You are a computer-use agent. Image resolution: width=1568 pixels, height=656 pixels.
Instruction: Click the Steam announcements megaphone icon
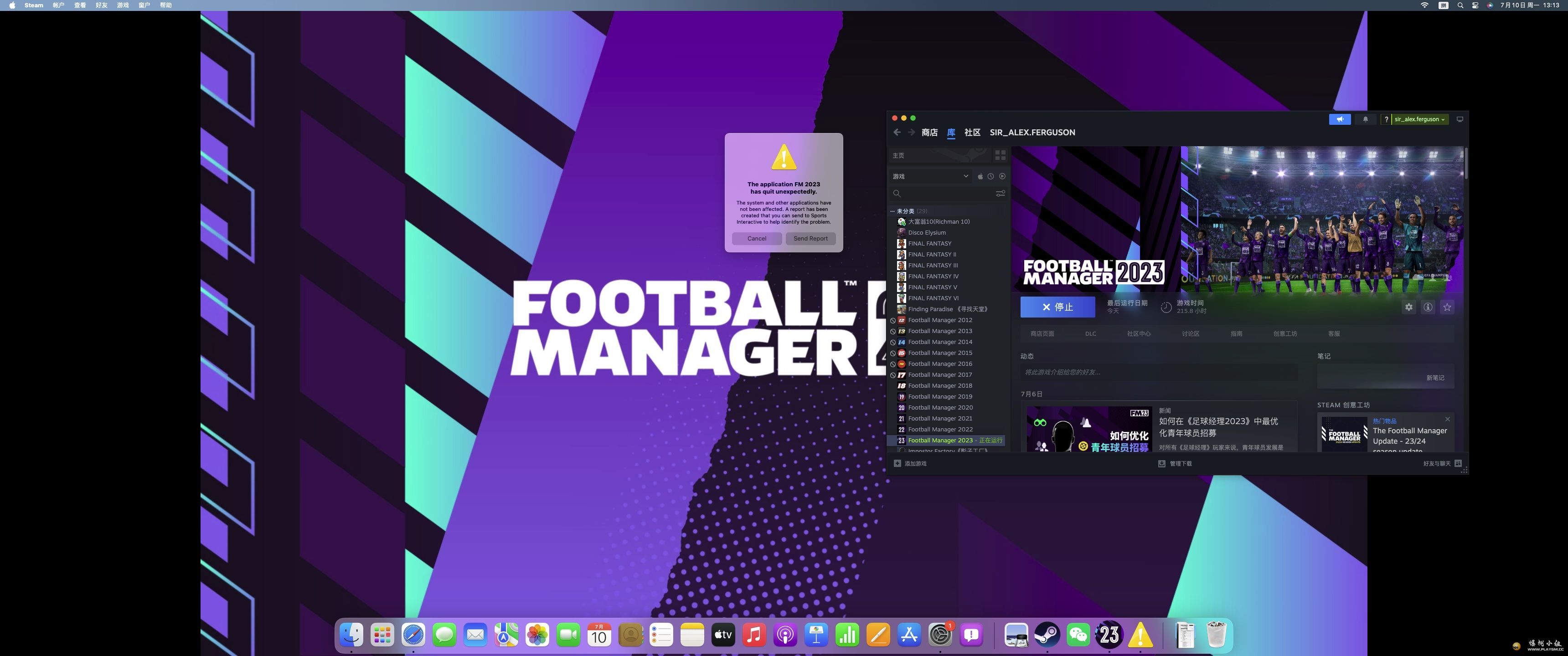click(1339, 119)
